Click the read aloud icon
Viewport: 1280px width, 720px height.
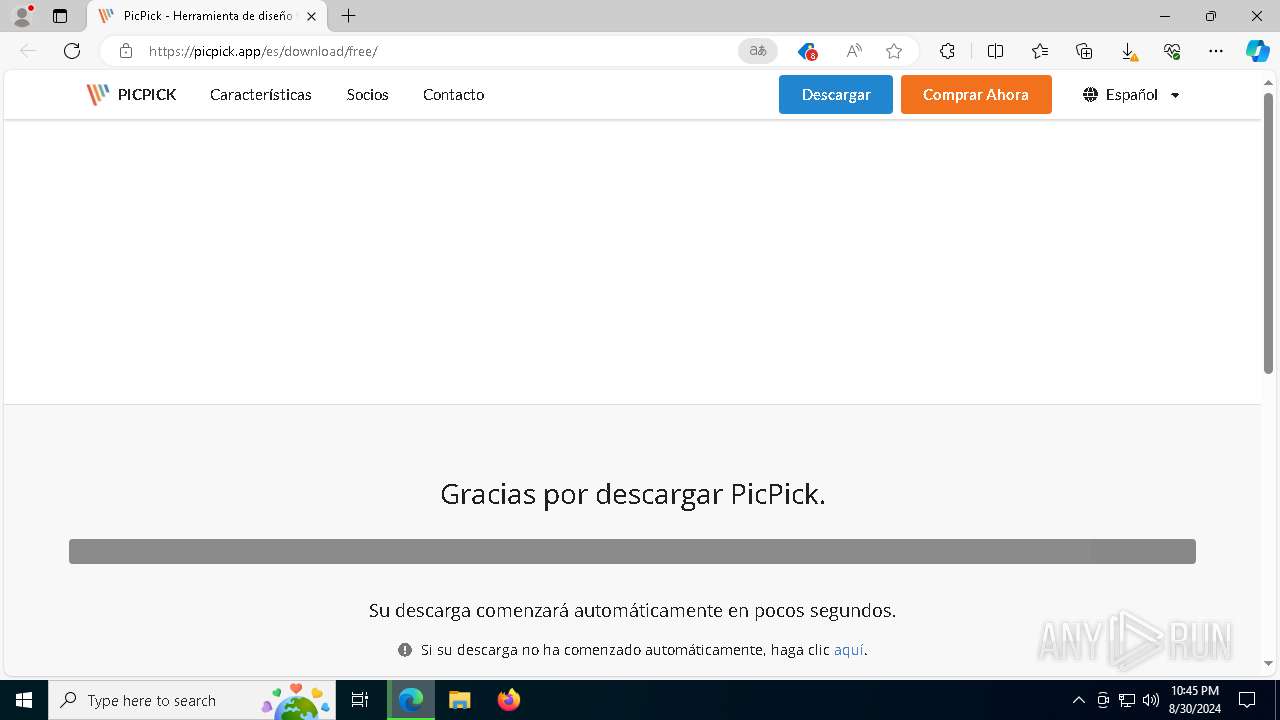point(853,51)
